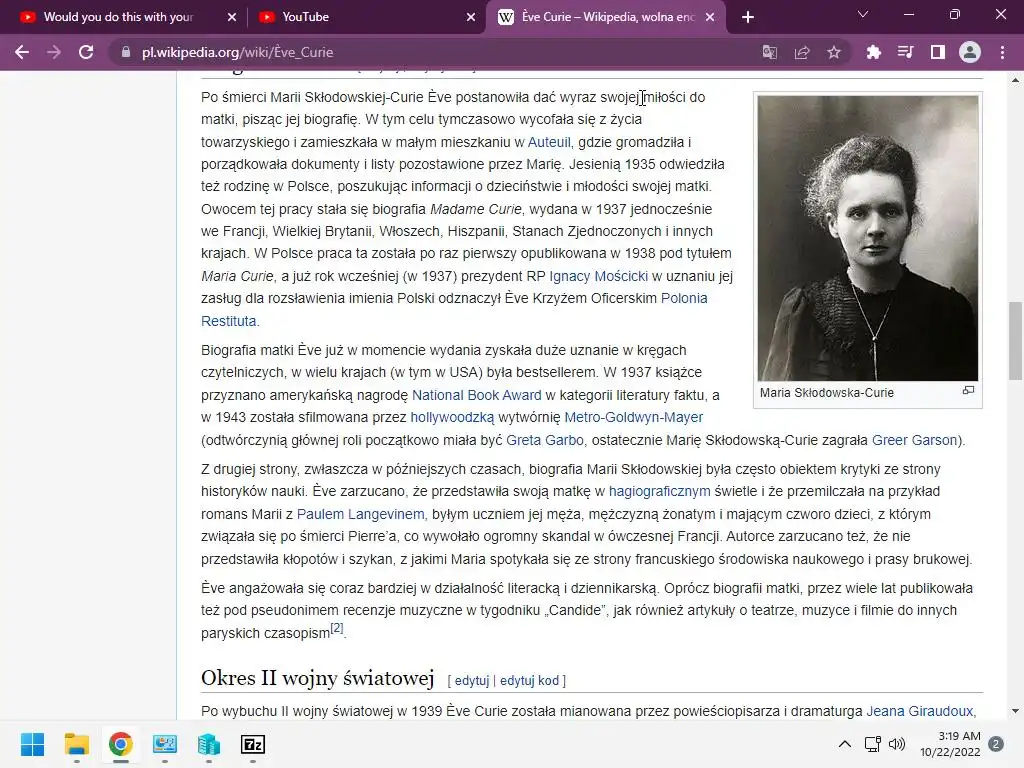Share this page from the address bar
The width and height of the screenshot is (1024, 768).
[x=802, y=52]
